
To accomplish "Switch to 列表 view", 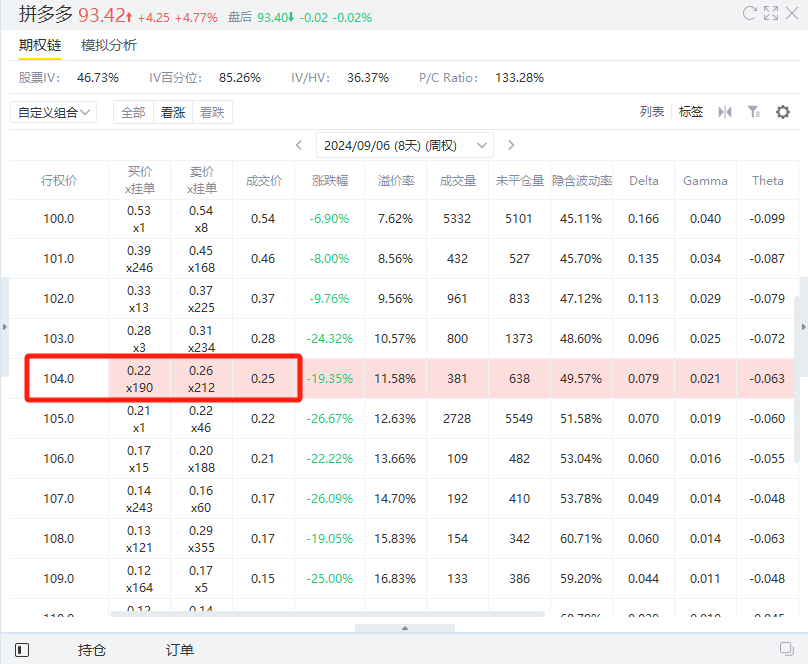I will 652,112.
